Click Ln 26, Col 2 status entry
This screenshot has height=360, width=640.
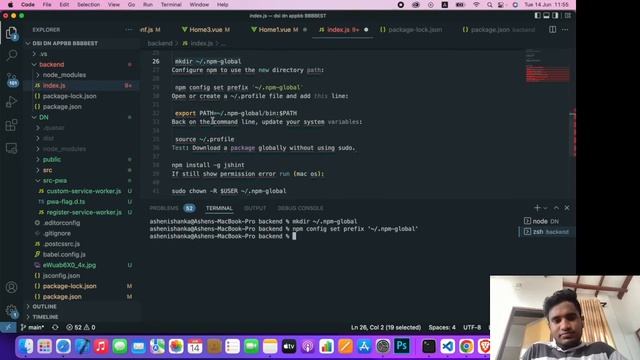tap(386, 327)
